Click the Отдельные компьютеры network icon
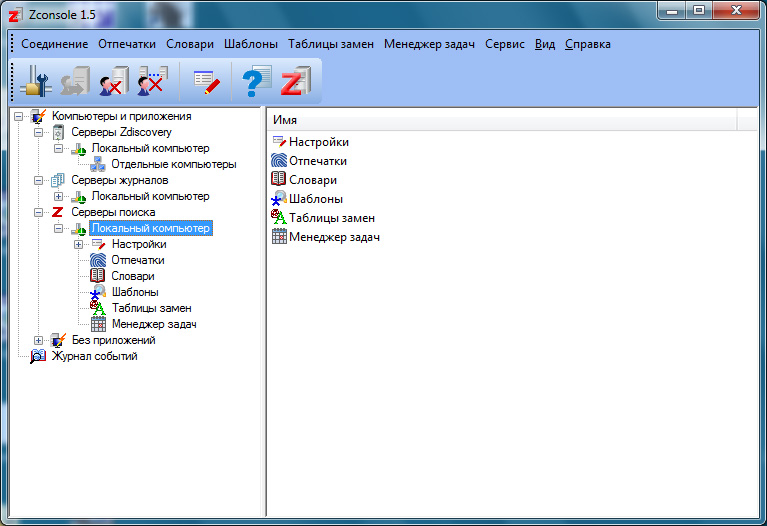 pyautogui.click(x=98, y=164)
